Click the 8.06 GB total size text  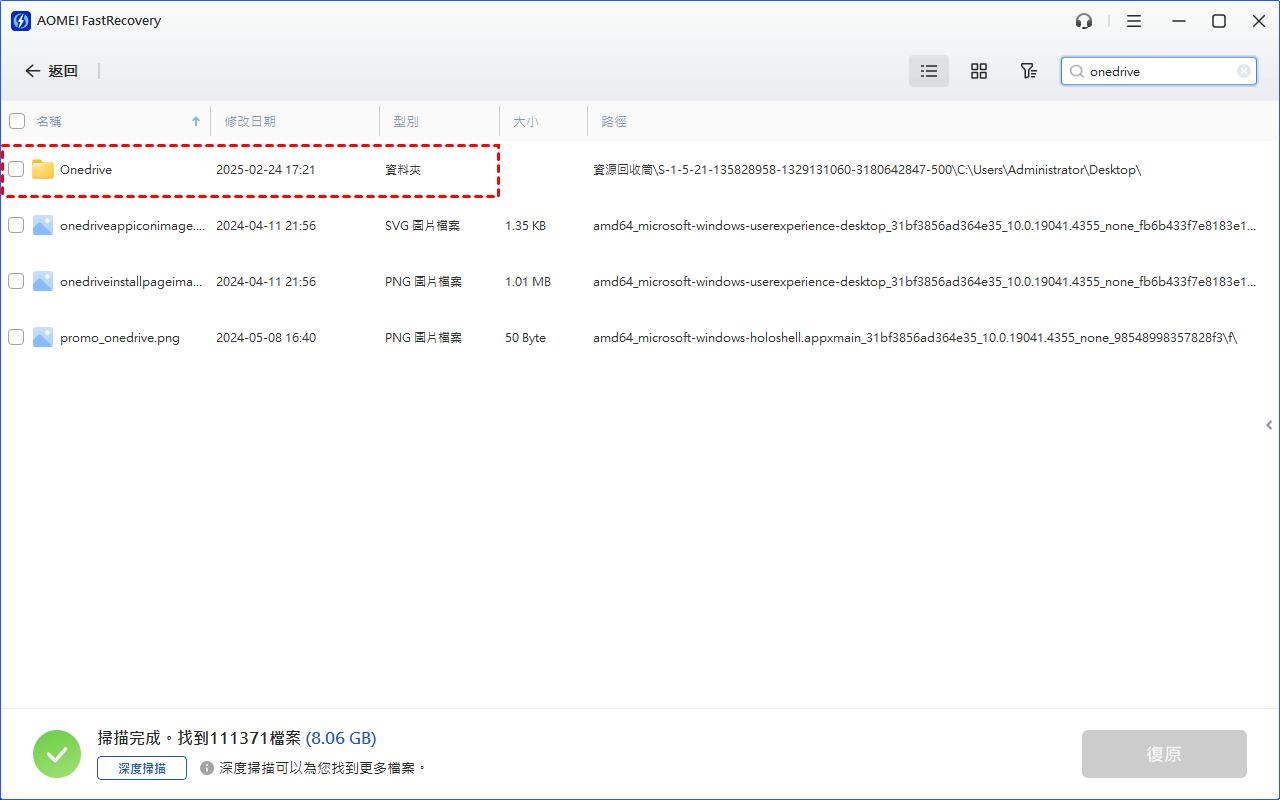point(341,738)
